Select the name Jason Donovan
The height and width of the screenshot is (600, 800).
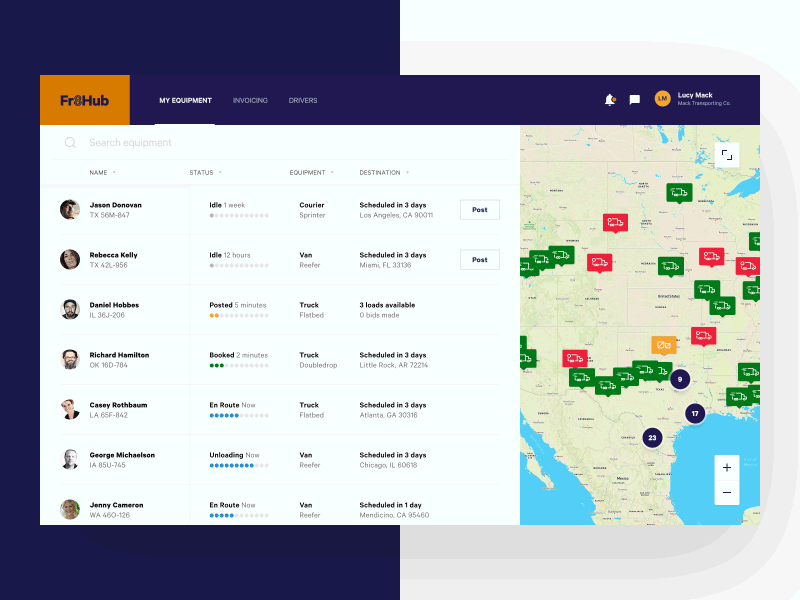[115, 205]
